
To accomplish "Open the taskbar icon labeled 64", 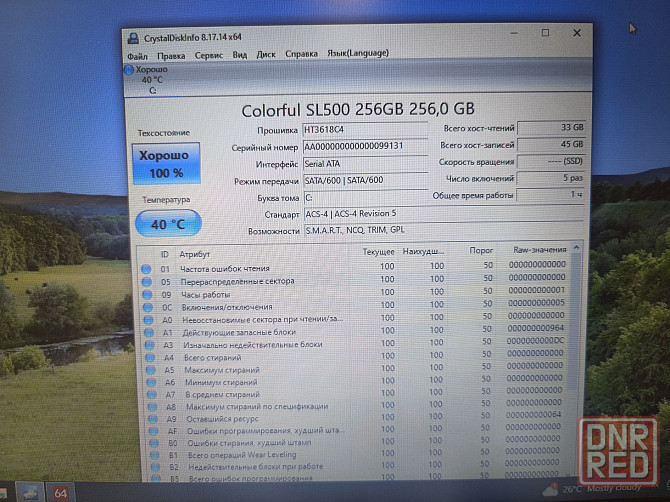I will 60,493.
